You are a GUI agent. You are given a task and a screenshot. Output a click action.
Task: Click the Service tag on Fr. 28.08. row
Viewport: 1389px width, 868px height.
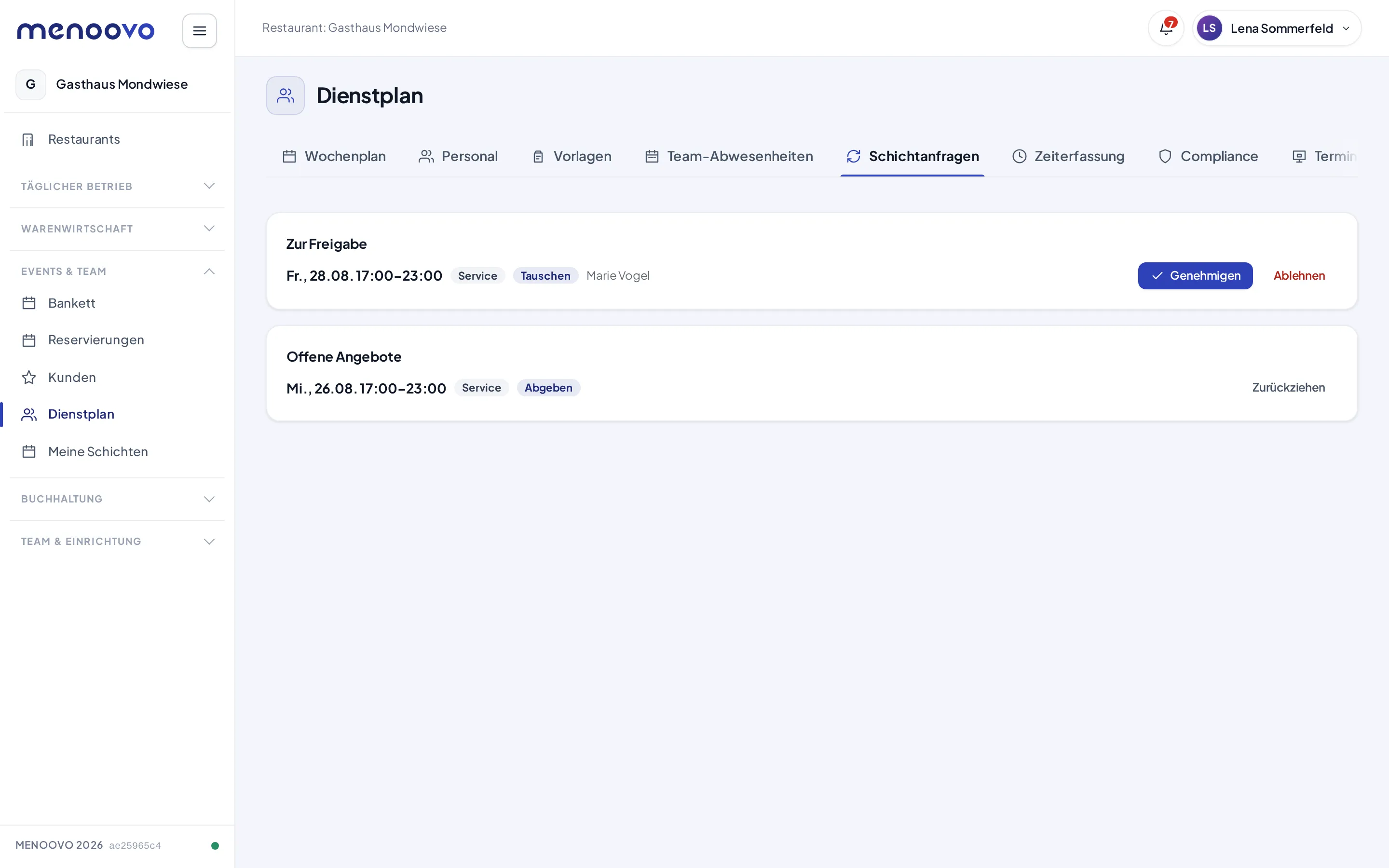(x=477, y=275)
